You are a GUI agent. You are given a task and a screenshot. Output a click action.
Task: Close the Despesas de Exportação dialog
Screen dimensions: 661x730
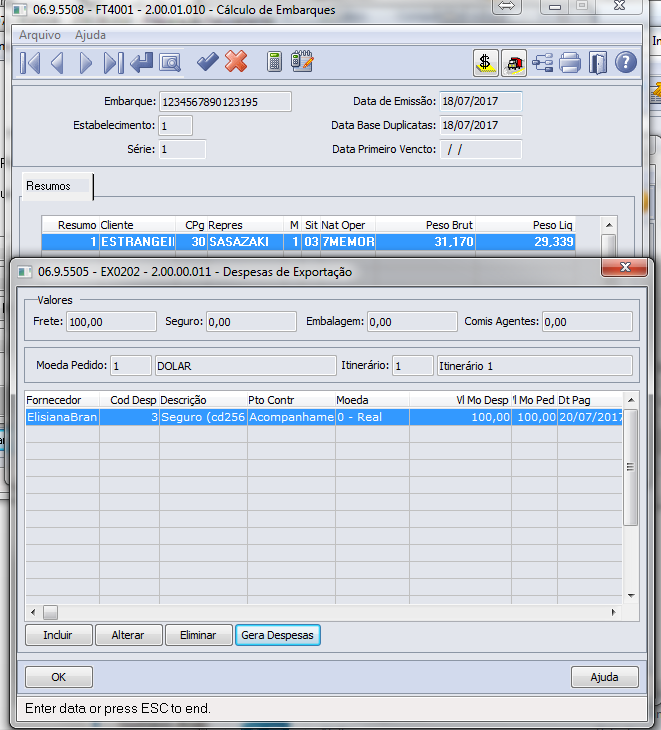(x=625, y=267)
